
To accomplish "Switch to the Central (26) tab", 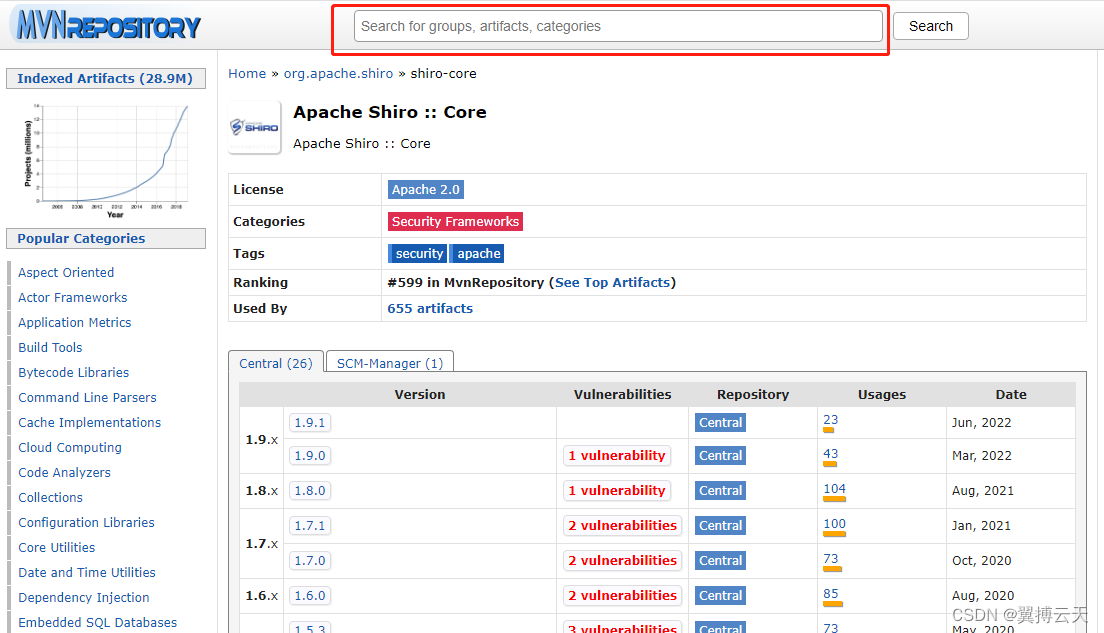I will point(275,363).
